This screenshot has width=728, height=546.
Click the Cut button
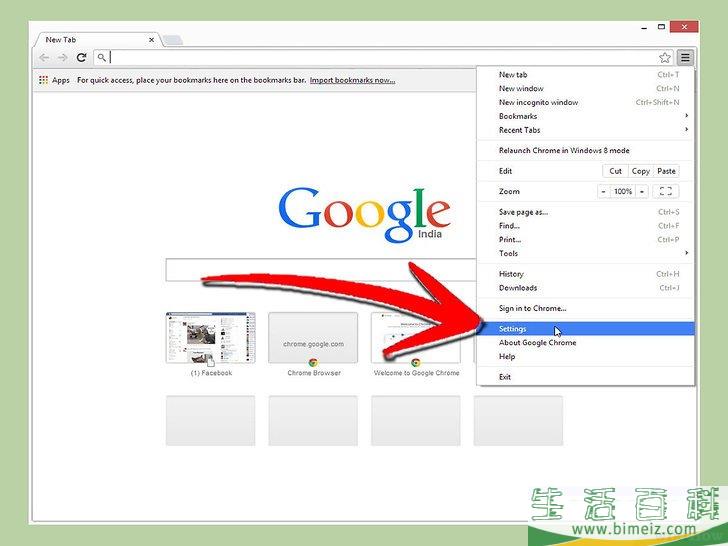[616, 171]
